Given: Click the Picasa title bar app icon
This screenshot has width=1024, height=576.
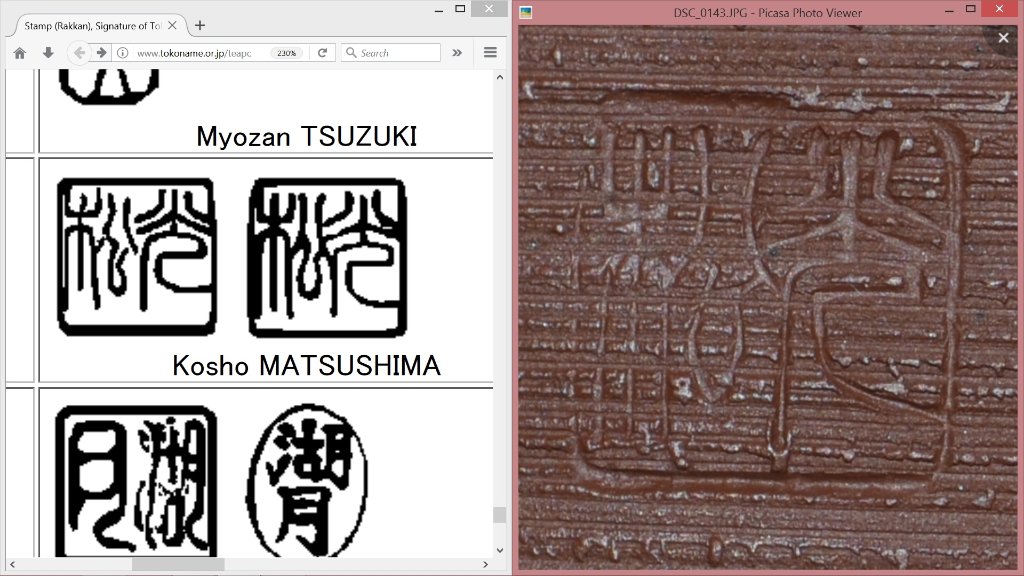Looking at the screenshot, I should (526, 12).
